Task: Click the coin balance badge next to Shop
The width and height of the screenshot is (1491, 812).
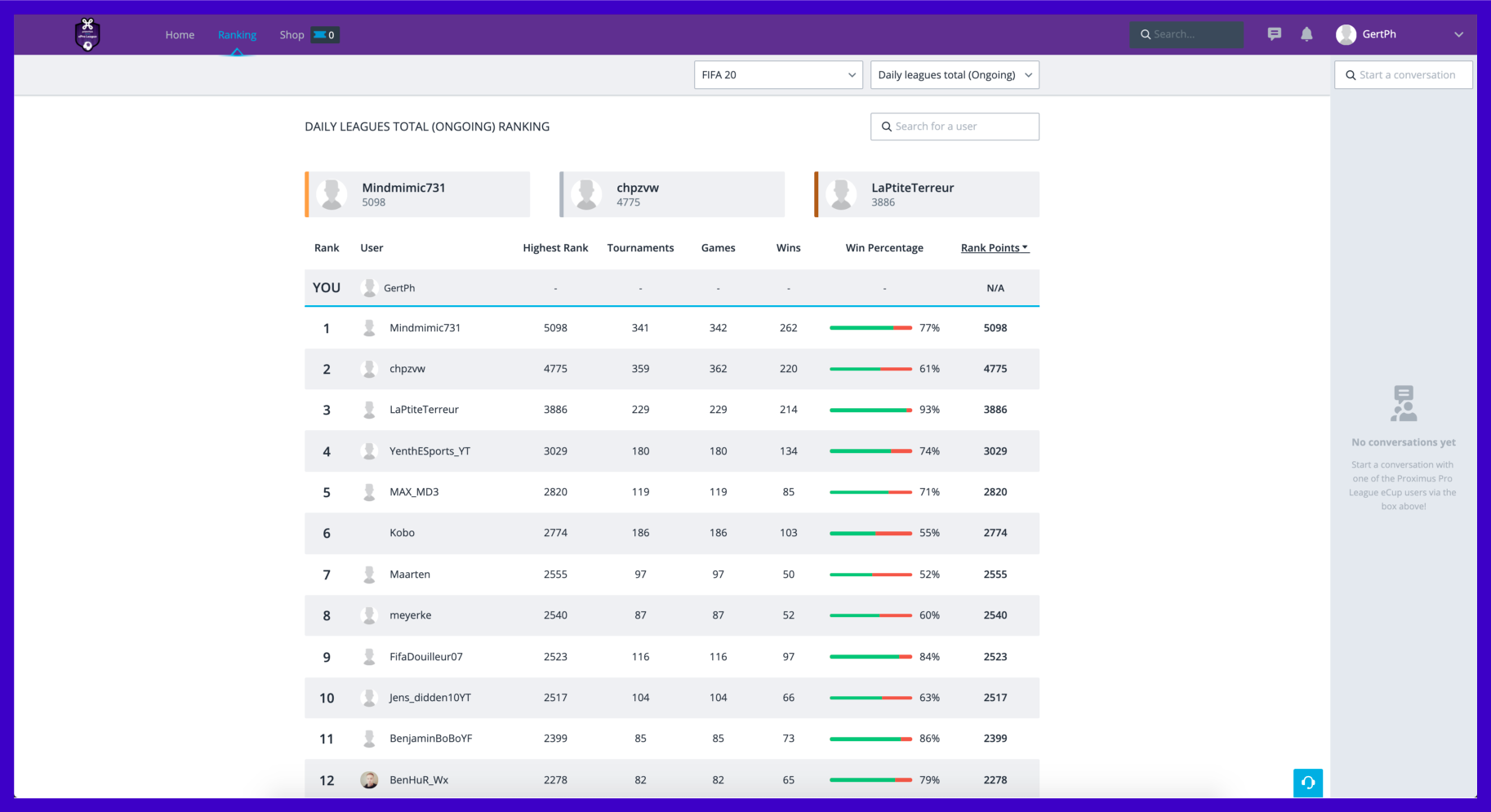Action: (x=324, y=35)
